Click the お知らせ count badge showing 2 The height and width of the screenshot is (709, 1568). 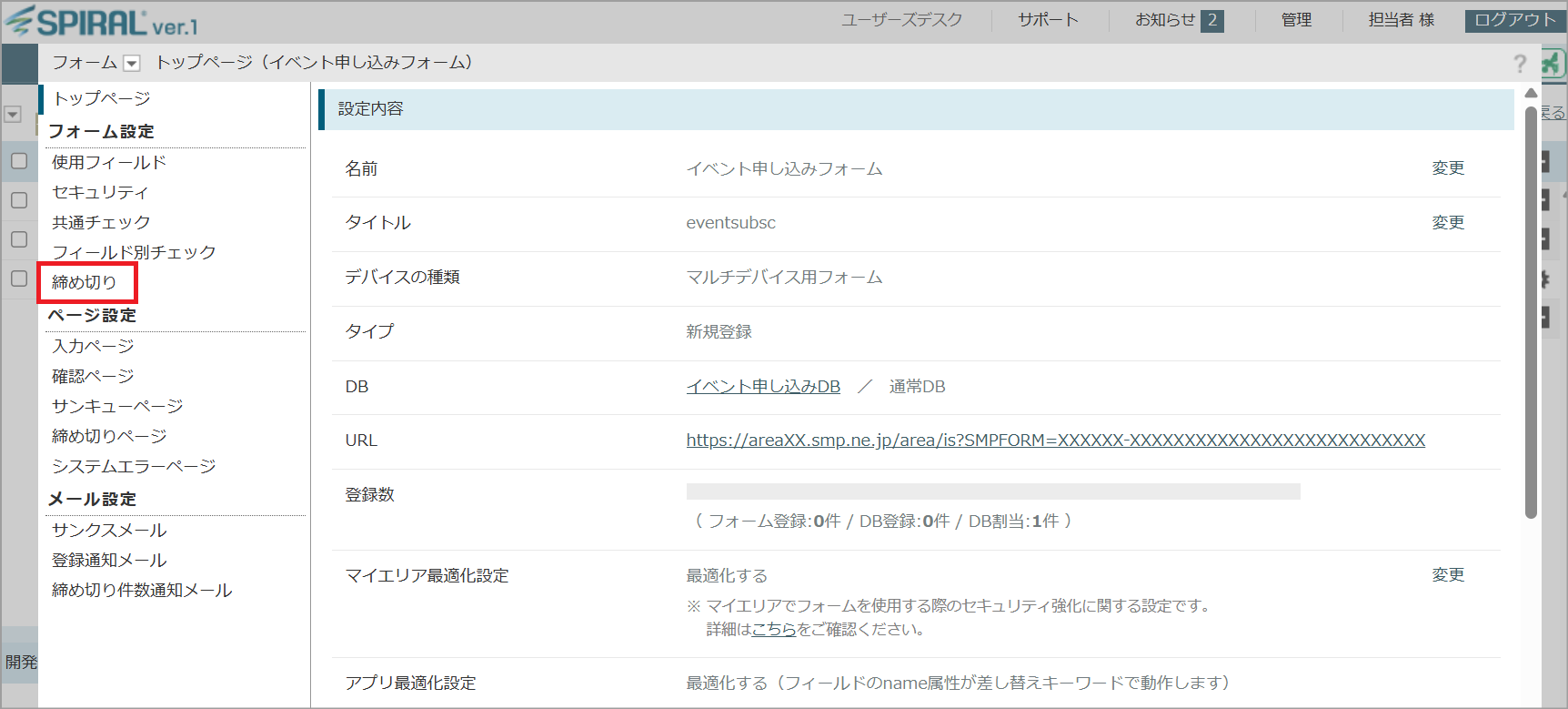tap(1211, 20)
